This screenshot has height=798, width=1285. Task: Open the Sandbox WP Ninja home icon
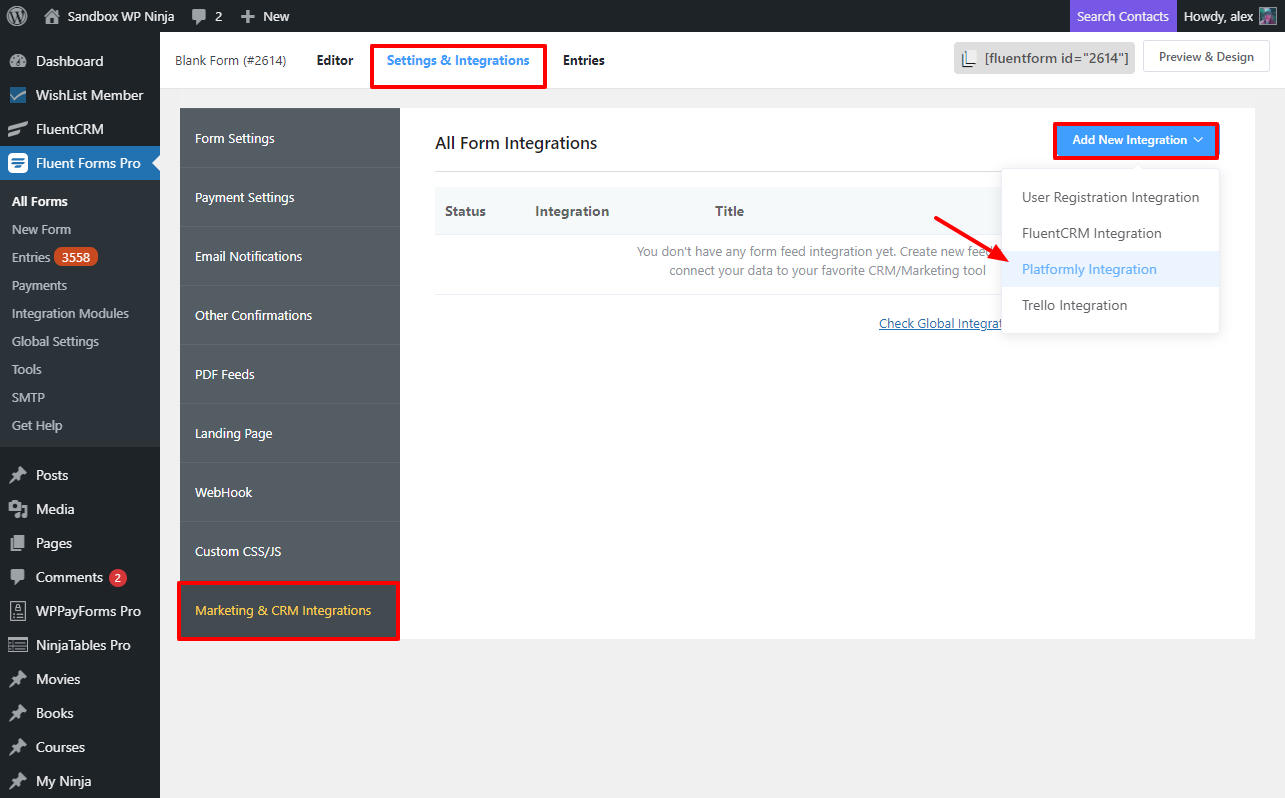tap(52, 16)
